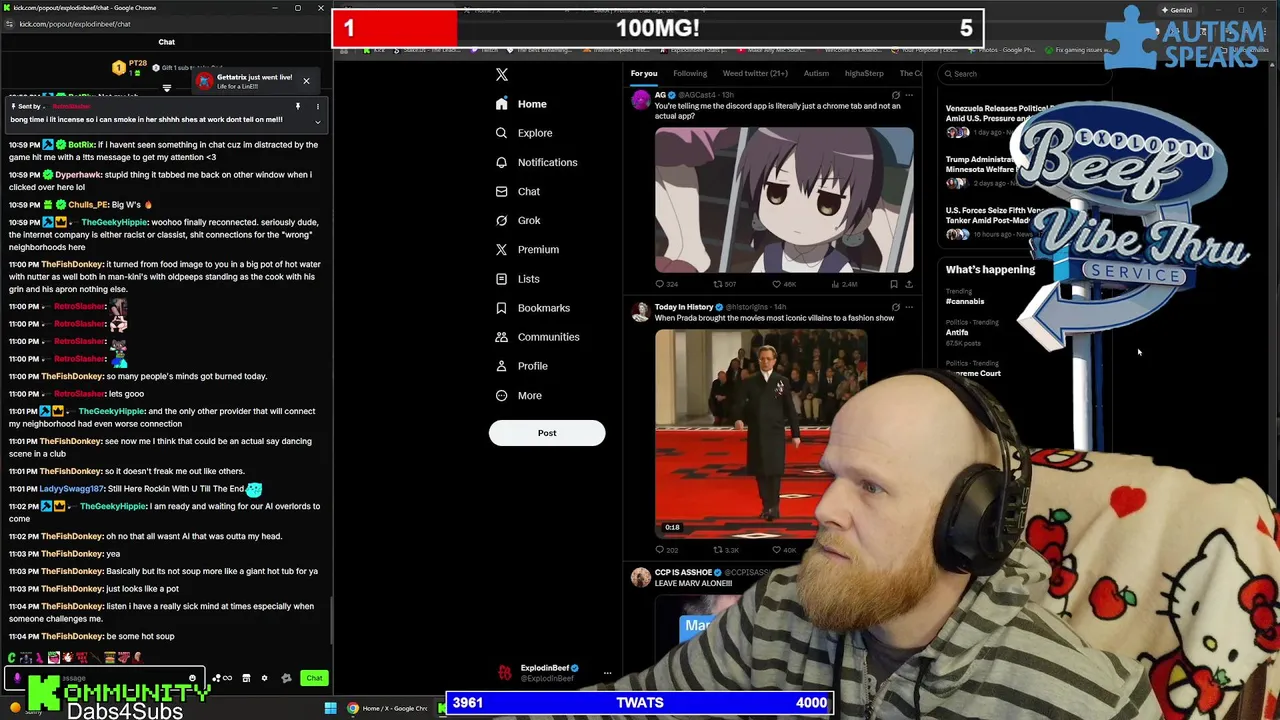Open Chat envelope in X sidebar
1280x720 pixels.
coord(501,191)
